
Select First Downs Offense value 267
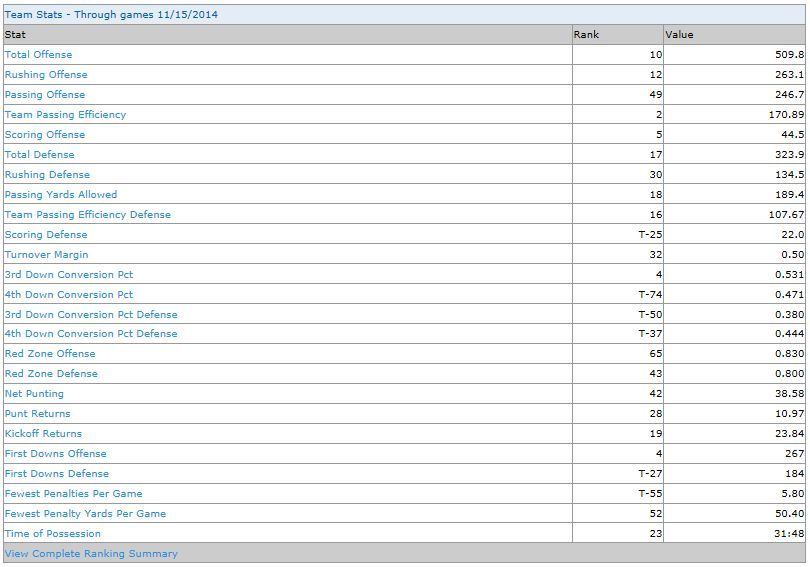coord(796,454)
